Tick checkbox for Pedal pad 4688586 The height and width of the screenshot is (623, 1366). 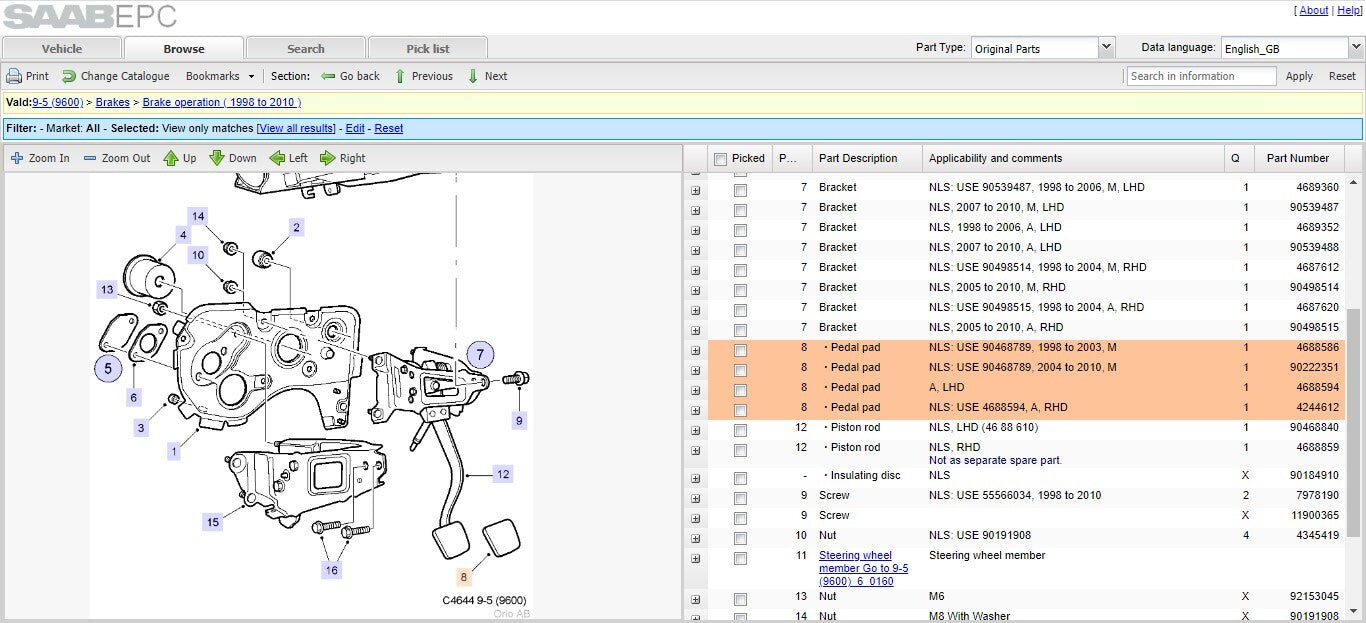click(740, 350)
